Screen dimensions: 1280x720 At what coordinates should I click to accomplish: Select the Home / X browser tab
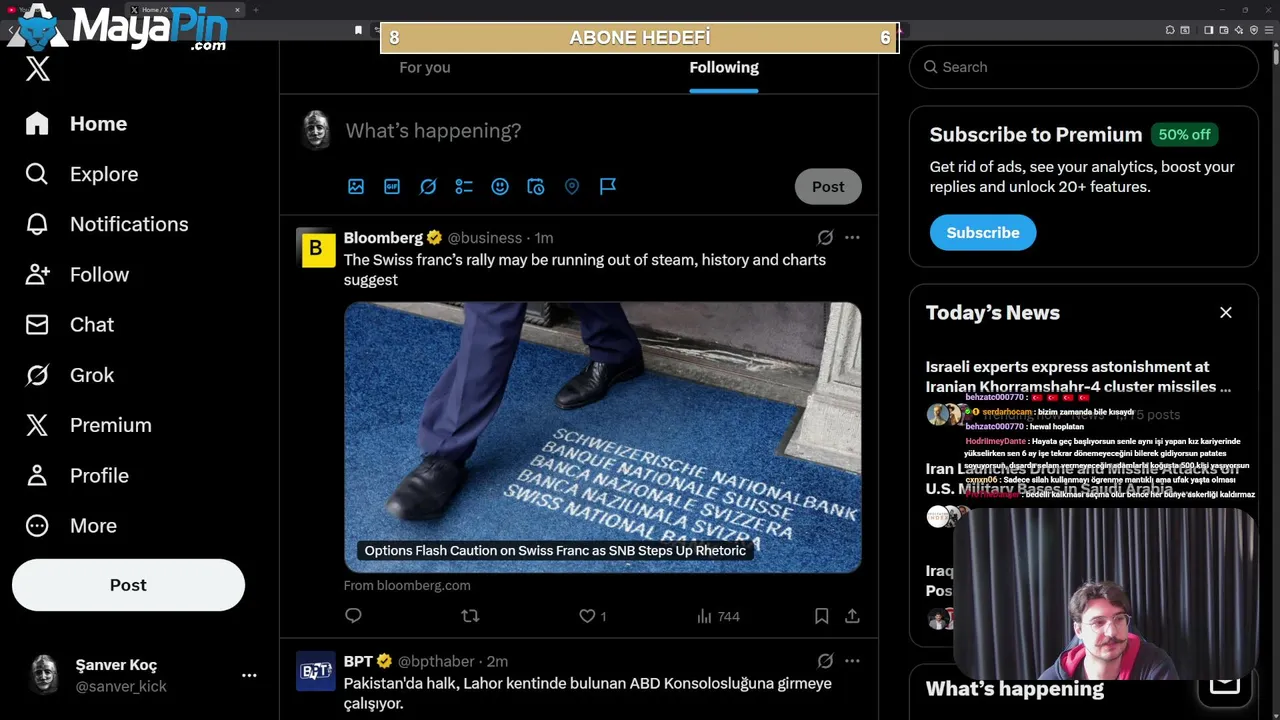(185, 10)
